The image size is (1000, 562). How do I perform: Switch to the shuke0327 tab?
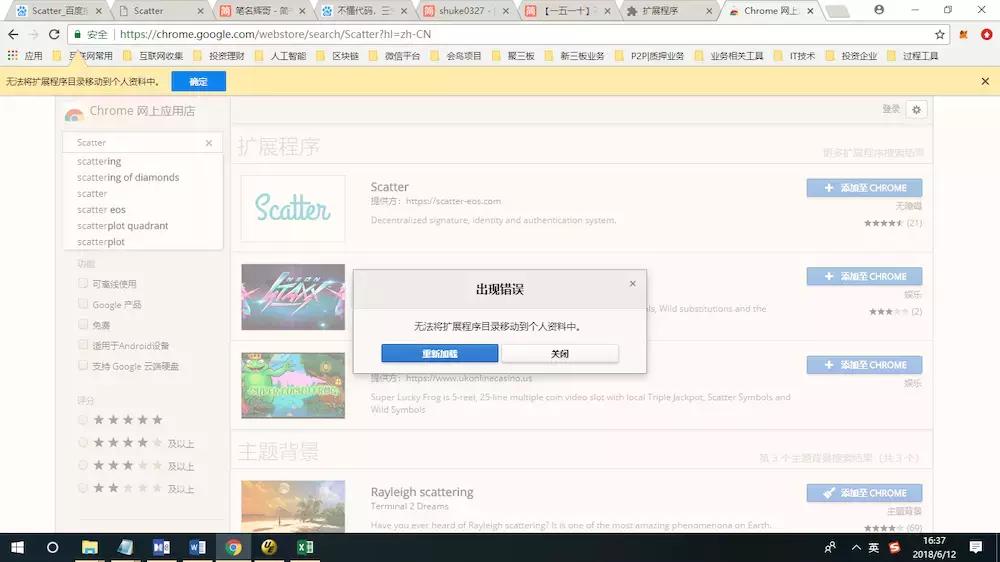coord(466,11)
